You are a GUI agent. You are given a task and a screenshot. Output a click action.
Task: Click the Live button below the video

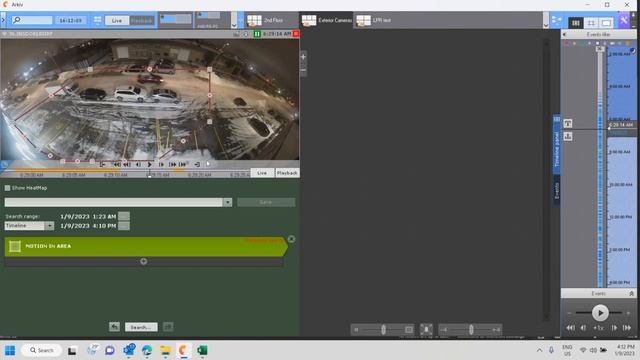[x=262, y=173]
